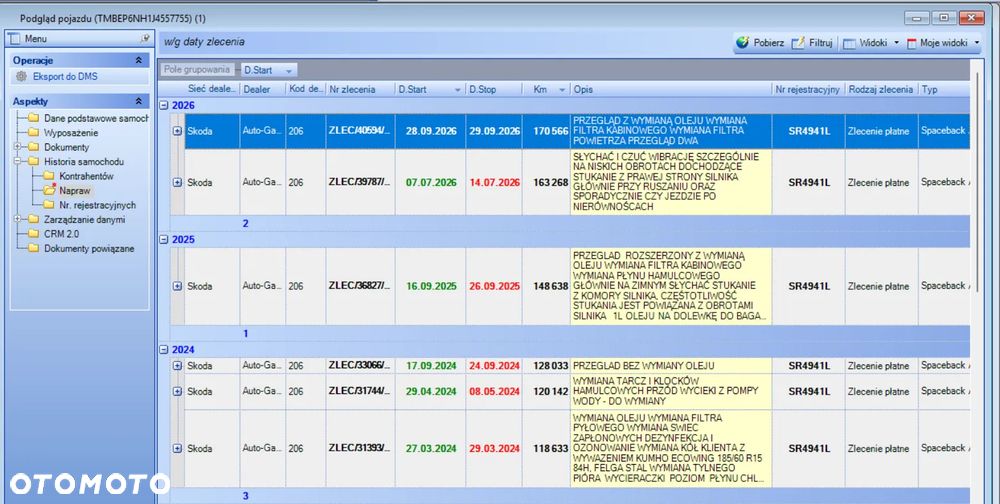Sort by Opis column header
Image resolution: width=1000 pixels, height=504 pixels.
click(671, 89)
